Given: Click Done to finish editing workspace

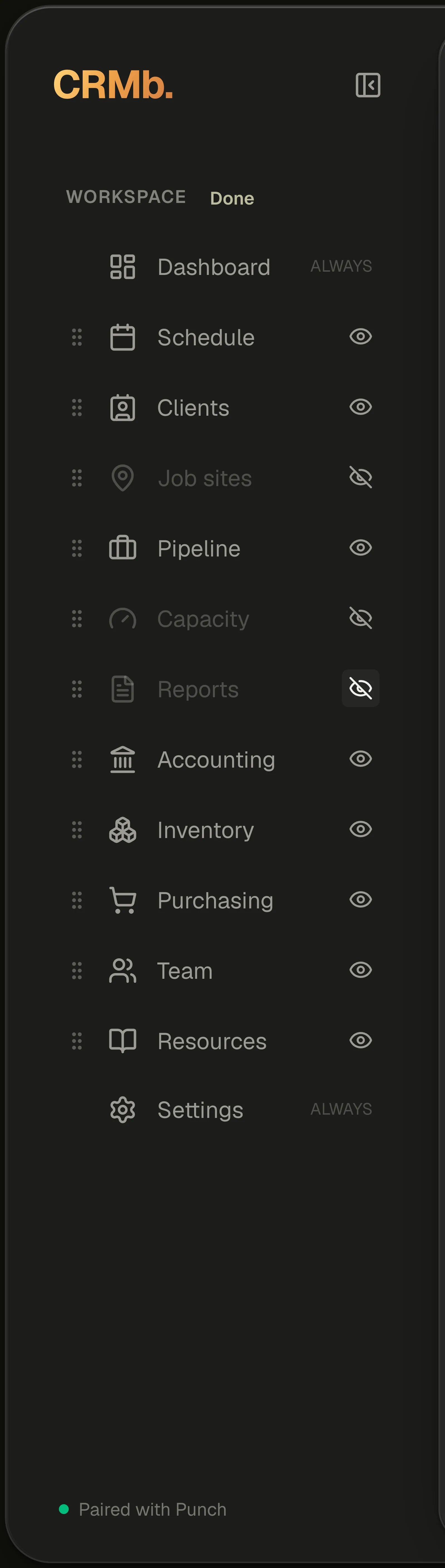Looking at the screenshot, I should click(232, 198).
